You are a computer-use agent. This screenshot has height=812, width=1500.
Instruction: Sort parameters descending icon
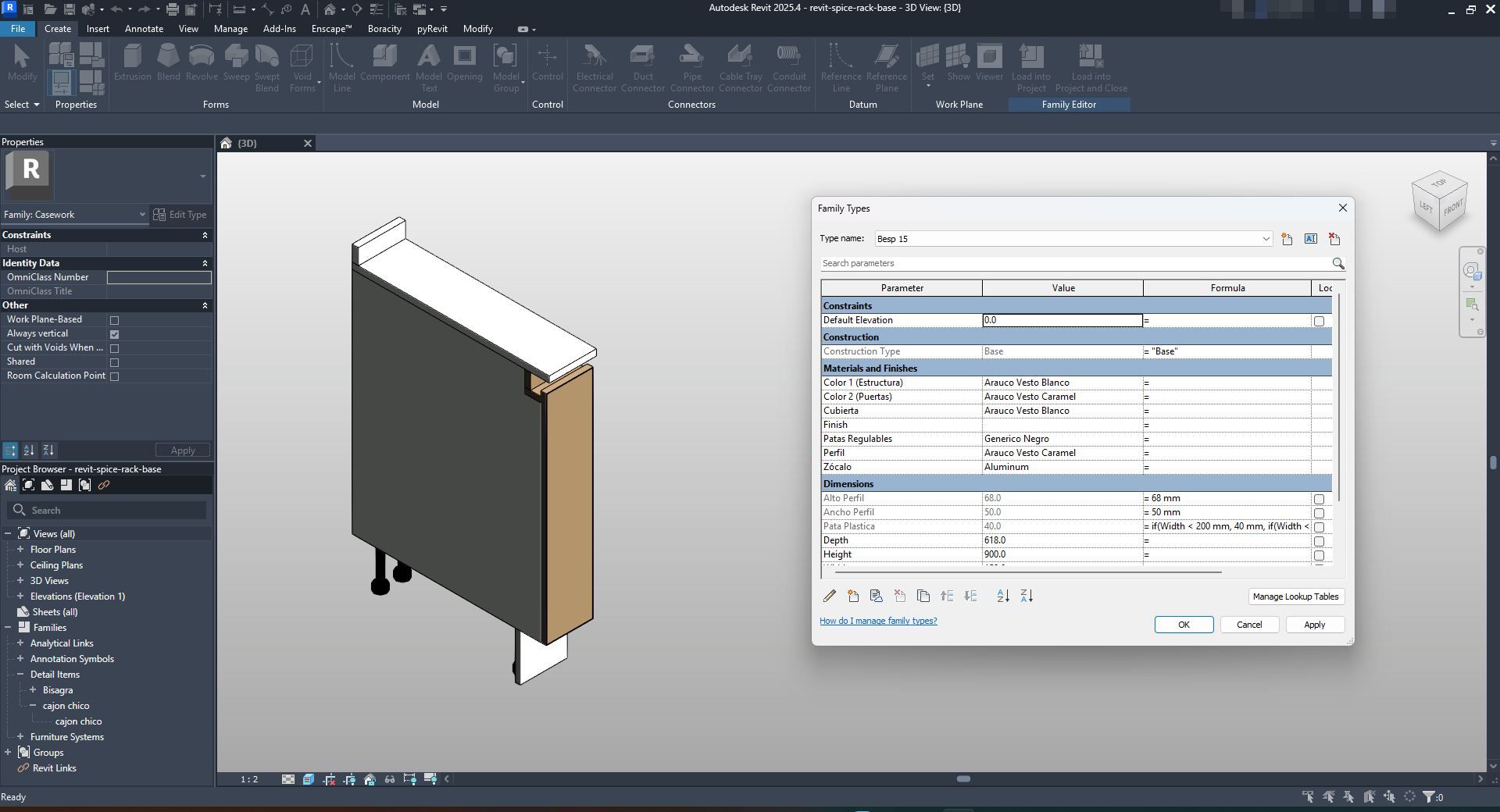point(1027,596)
